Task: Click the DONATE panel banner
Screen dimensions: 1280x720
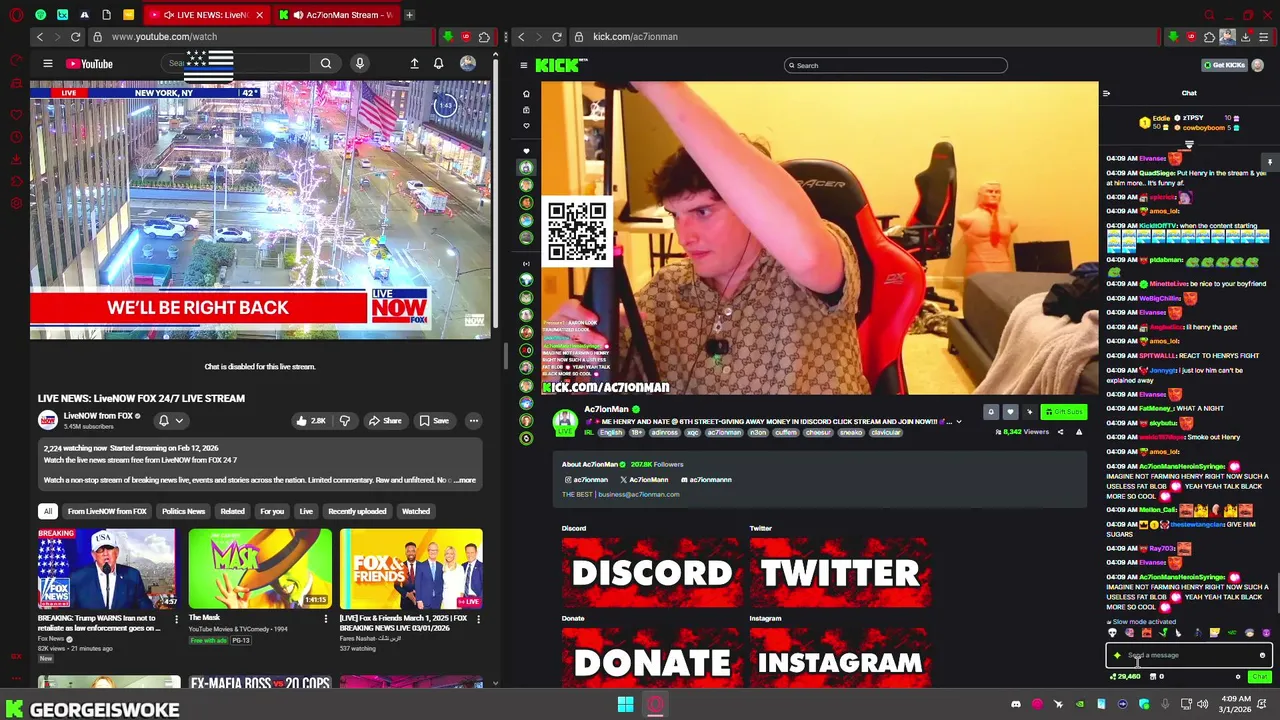Action: click(x=652, y=659)
